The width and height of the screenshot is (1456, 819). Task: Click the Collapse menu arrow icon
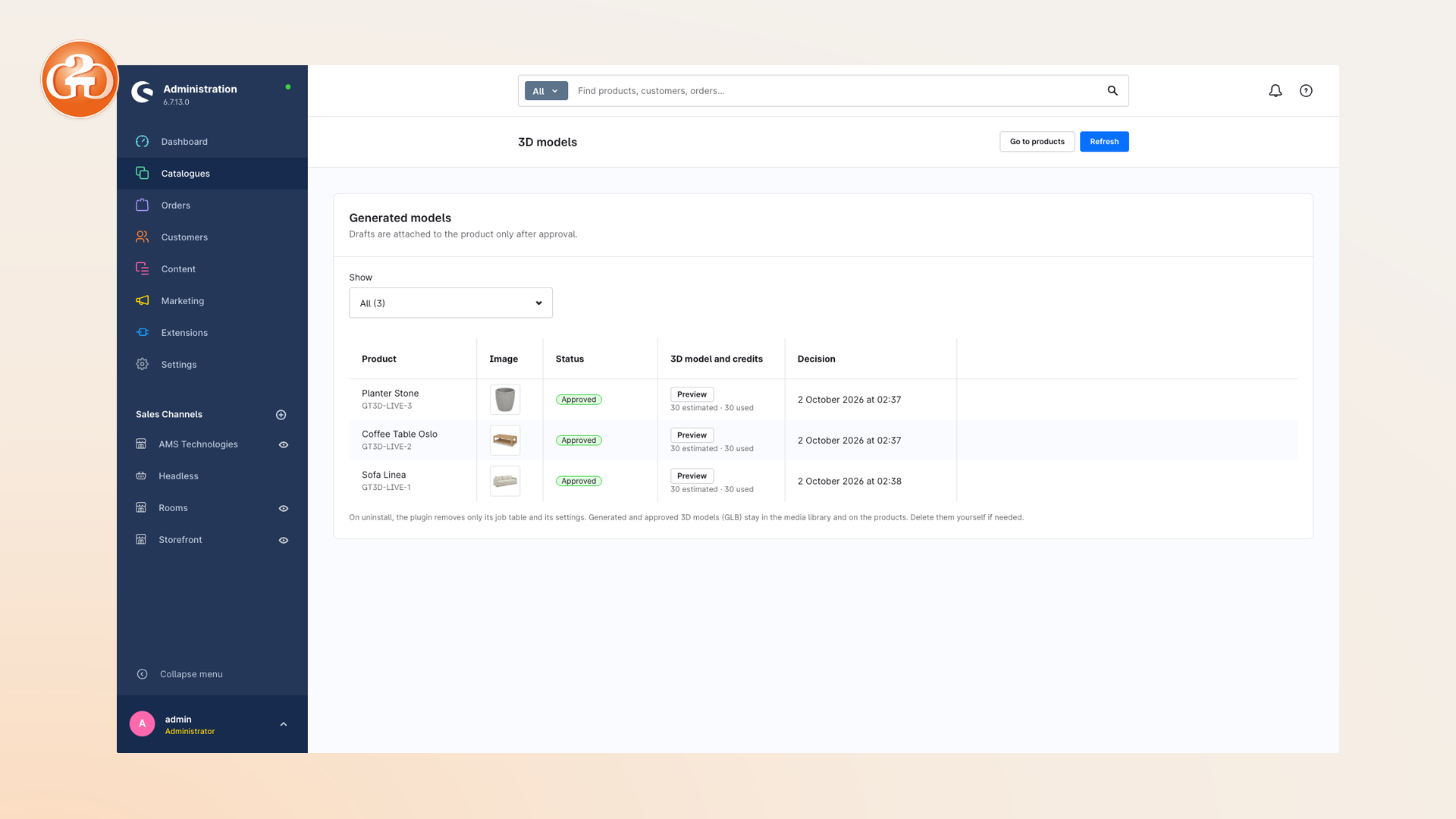pyautogui.click(x=142, y=674)
